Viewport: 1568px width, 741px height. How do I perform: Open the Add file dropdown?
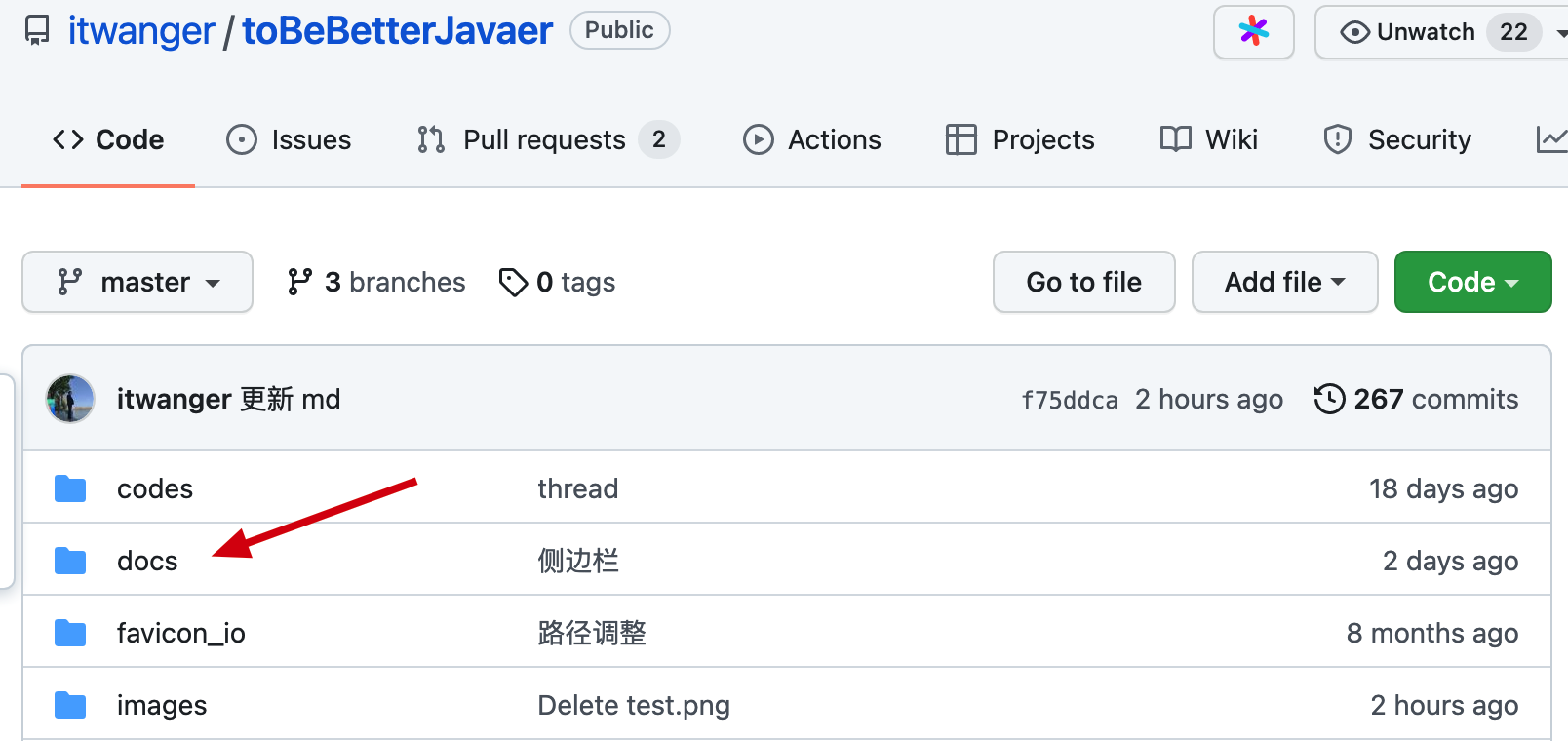pos(1284,283)
